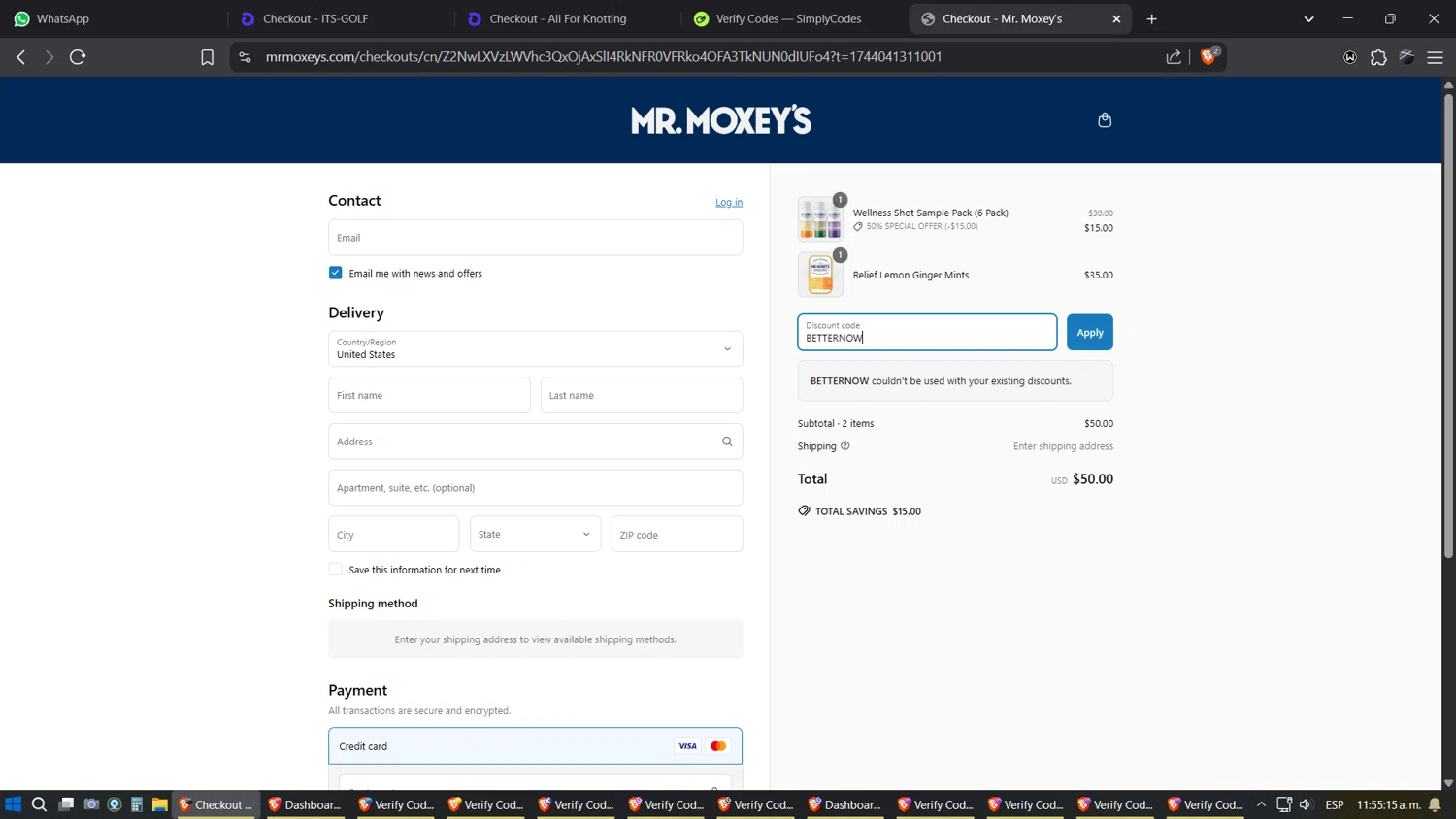Click the address search magnifier icon
Image resolution: width=1456 pixels, height=819 pixels.
pos(727,442)
